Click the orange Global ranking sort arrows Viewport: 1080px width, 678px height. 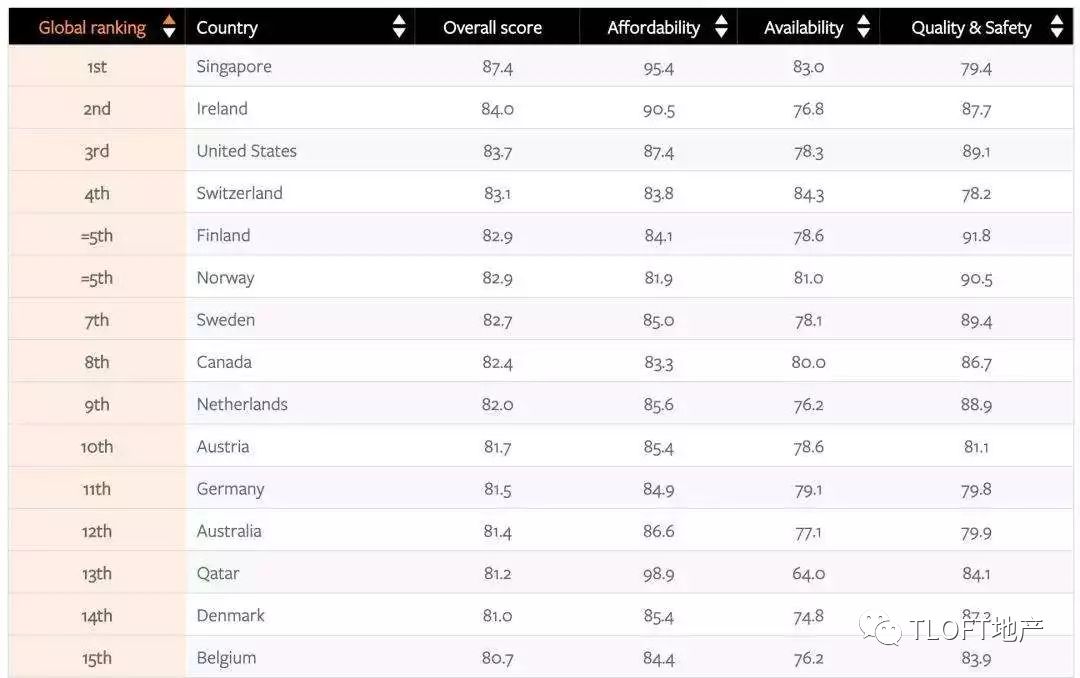point(169,28)
